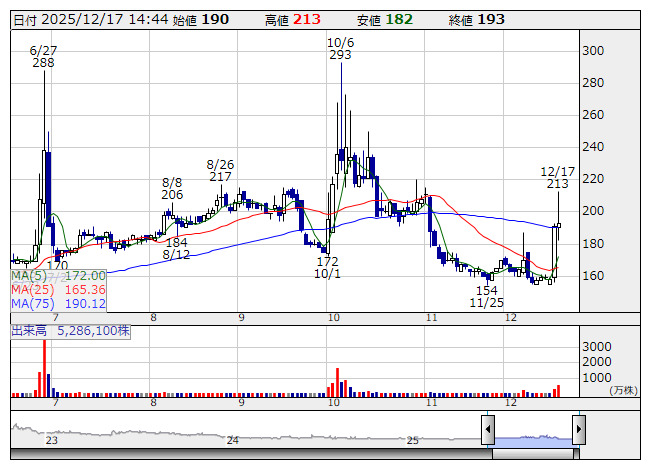This screenshot has width=653, height=470.
Task: Select year 23 in the overview timeline
Action: [x=51, y=440]
